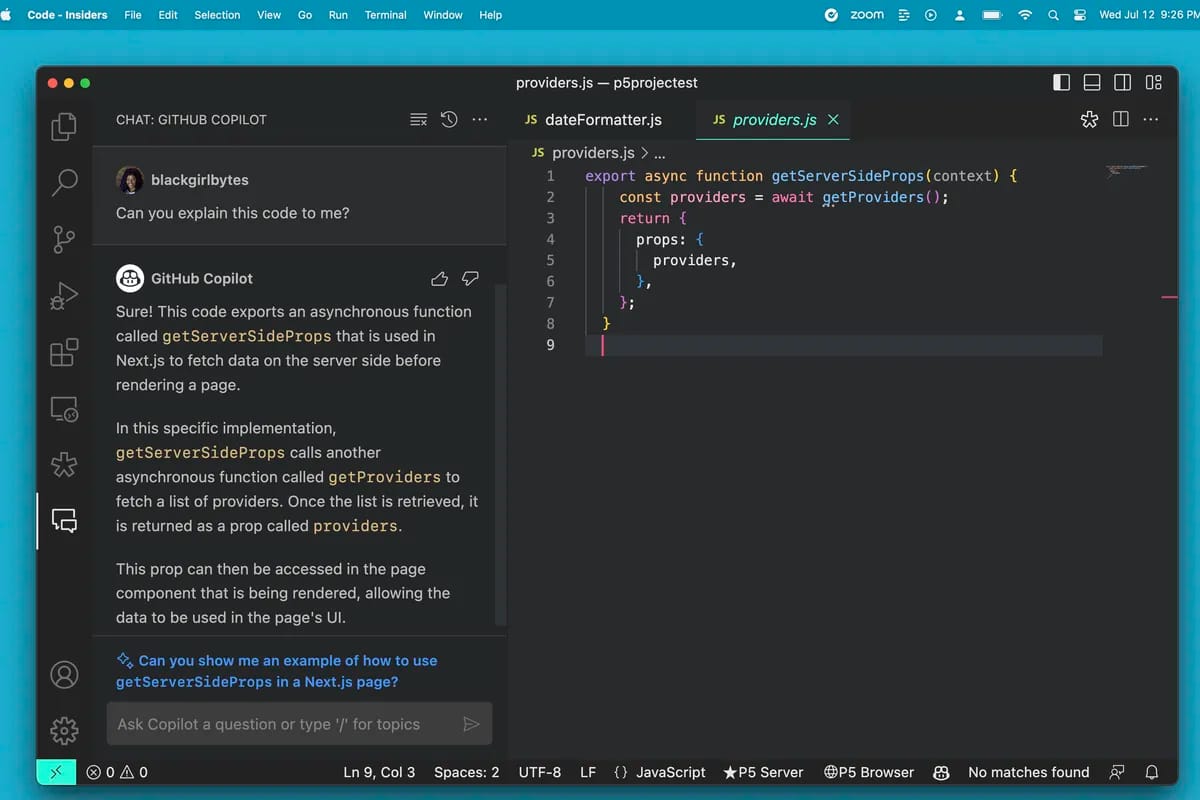Click the Copilot status bar icon
This screenshot has width=1200, height=800.
[x=941, y=772]
